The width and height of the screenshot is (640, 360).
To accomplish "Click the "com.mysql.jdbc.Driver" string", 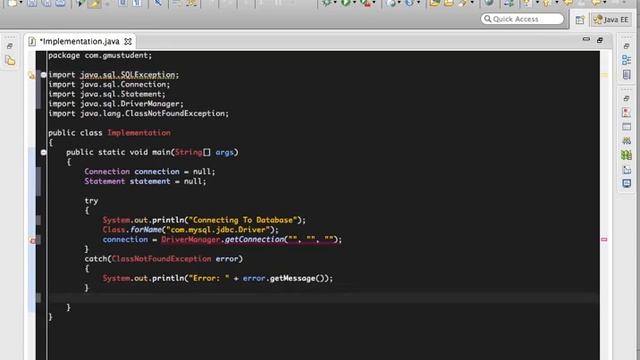I will [x=218, y=230].
